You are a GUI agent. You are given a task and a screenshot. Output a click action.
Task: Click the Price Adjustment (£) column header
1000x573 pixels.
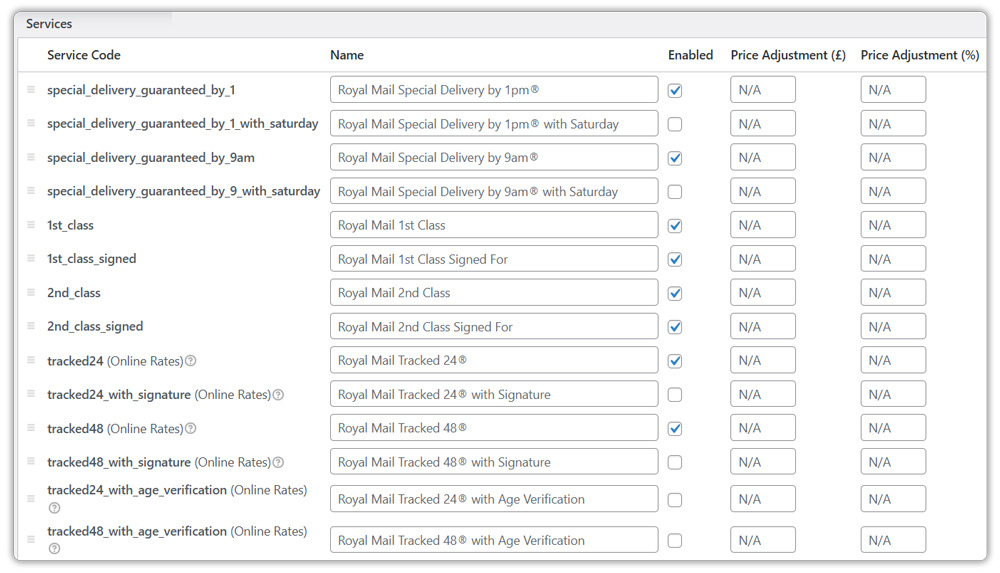click(x=788, y=55)
